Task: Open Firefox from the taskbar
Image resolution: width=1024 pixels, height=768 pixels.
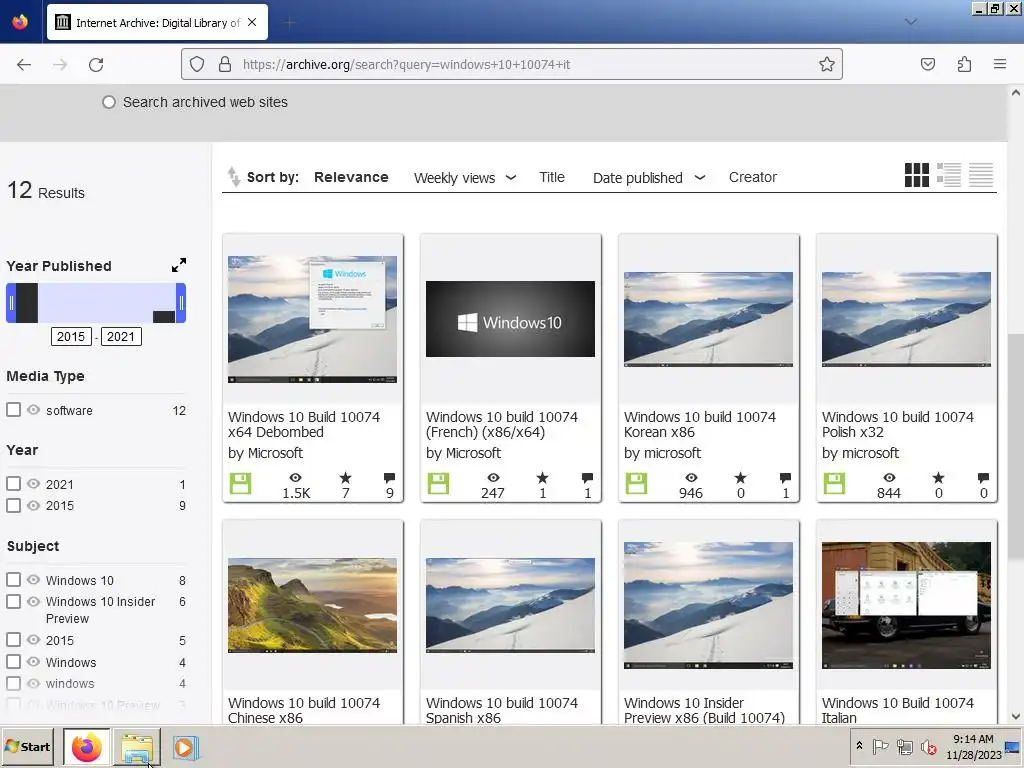Action: (x=87, y=747)
